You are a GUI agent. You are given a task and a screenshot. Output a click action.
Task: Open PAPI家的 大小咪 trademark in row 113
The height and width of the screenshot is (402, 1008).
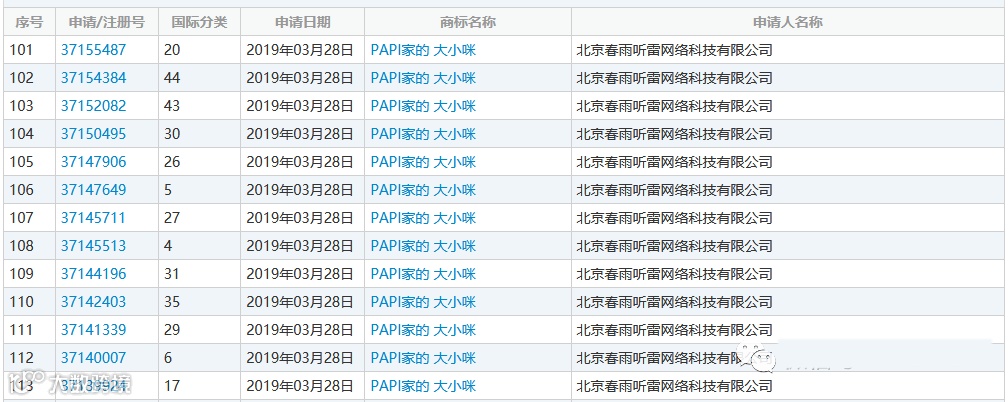pos(424,386)
